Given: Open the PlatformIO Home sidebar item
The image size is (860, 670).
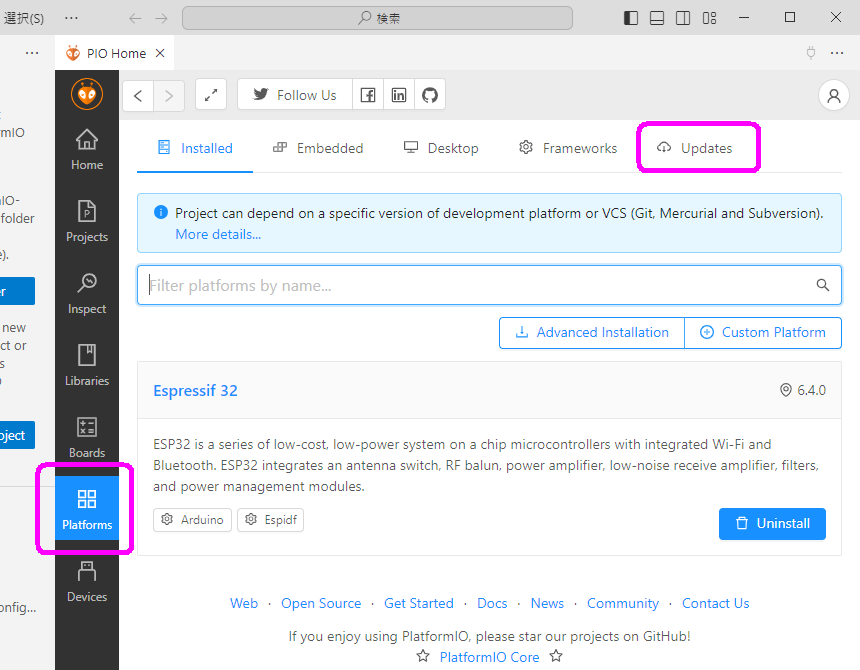Looking at the screenshot, I should 87,149.
